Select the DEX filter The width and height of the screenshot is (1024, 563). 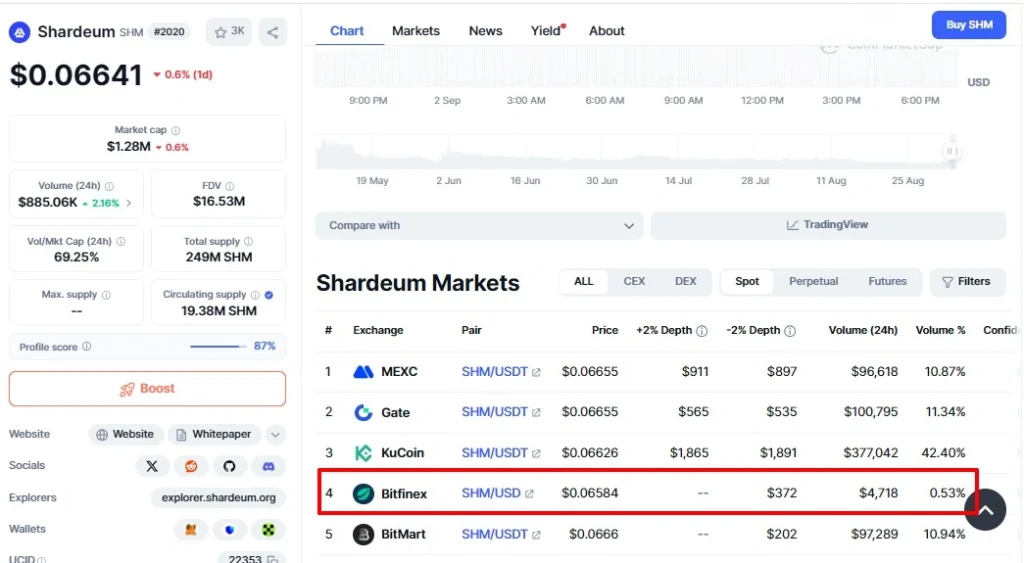pyautogui.click(x=686, y=282)
